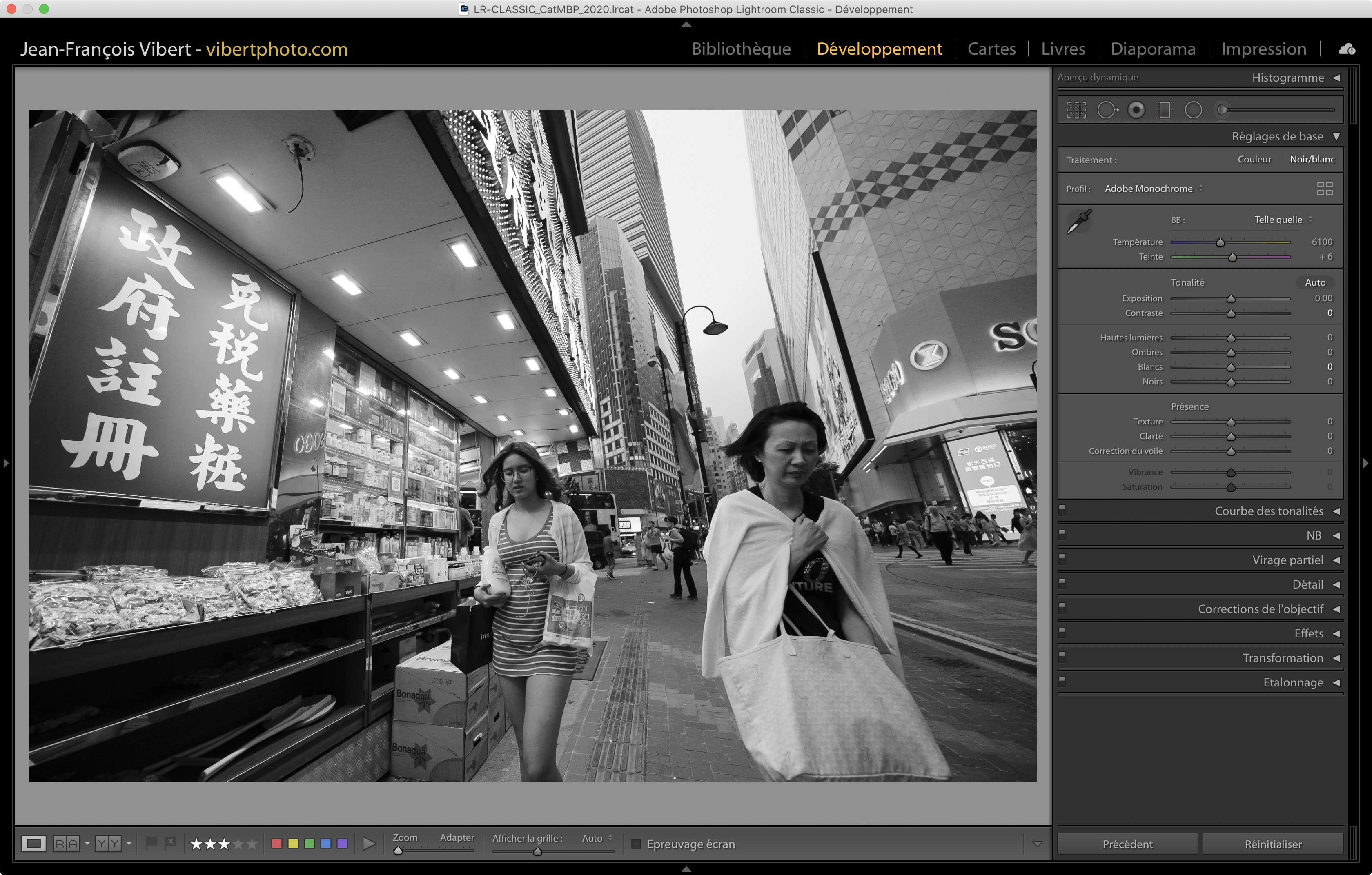Screen dimensions: 1372x875
Task: Pick the white balance eyedropper
Action: tap(1079, 222)
